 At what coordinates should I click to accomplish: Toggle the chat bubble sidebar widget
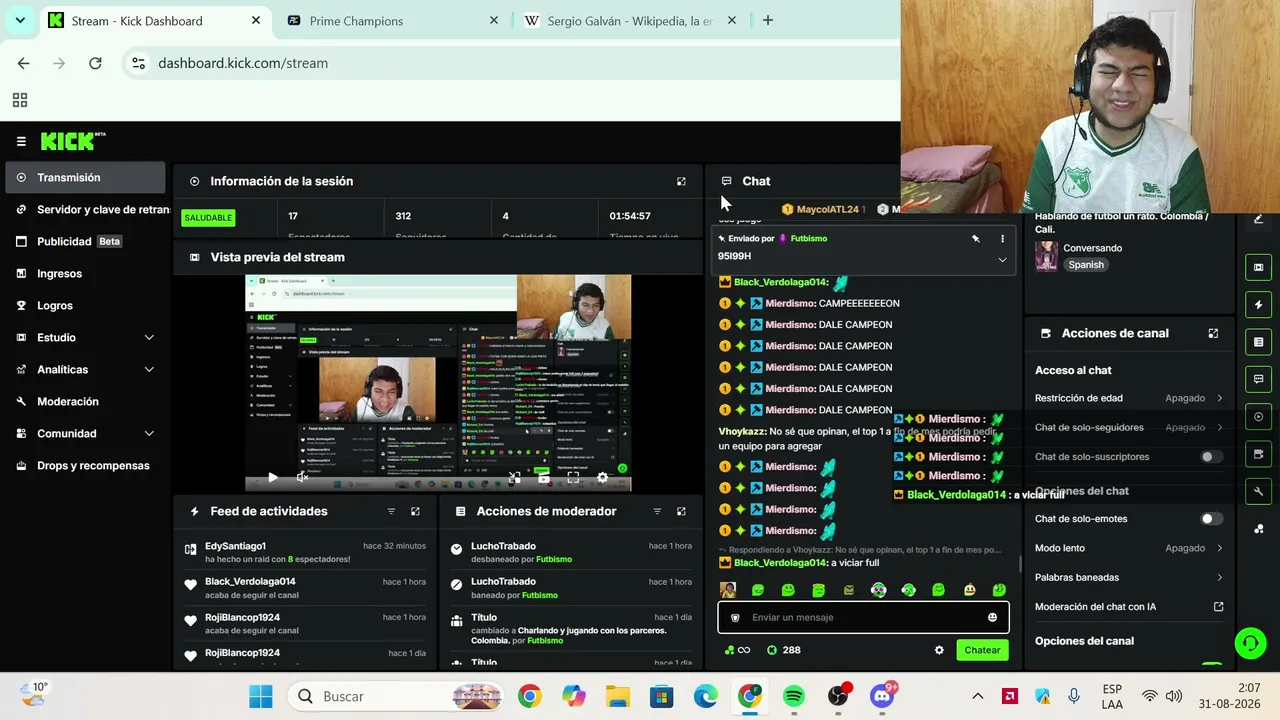(x=1258, y=379)
